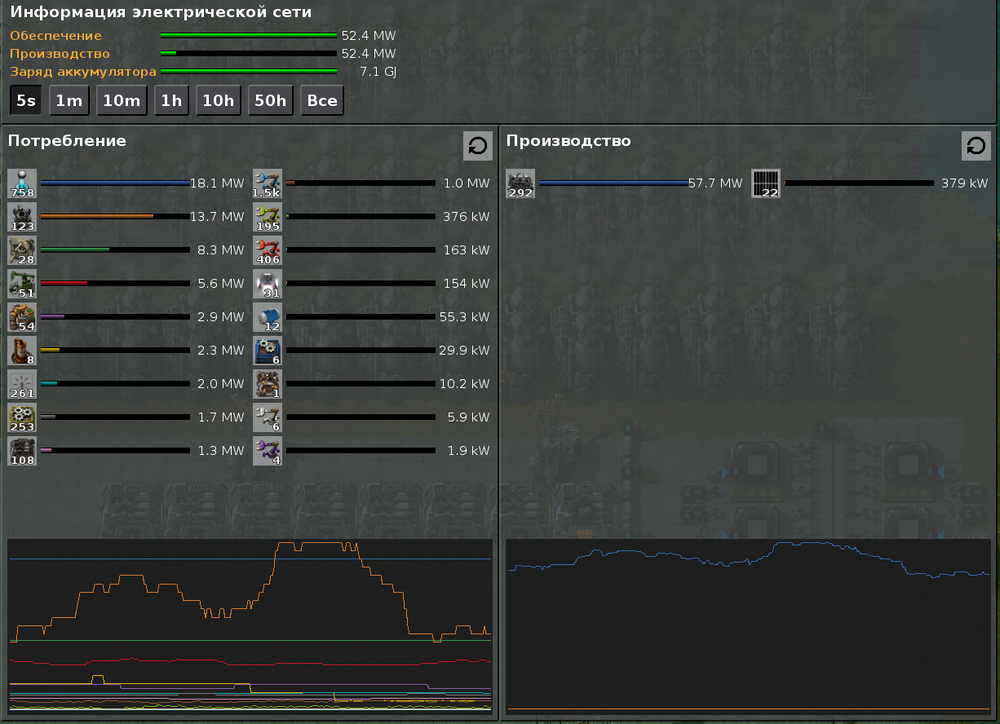
Task: Select the steam engine producer icon, 292
Action: (520, 184)
